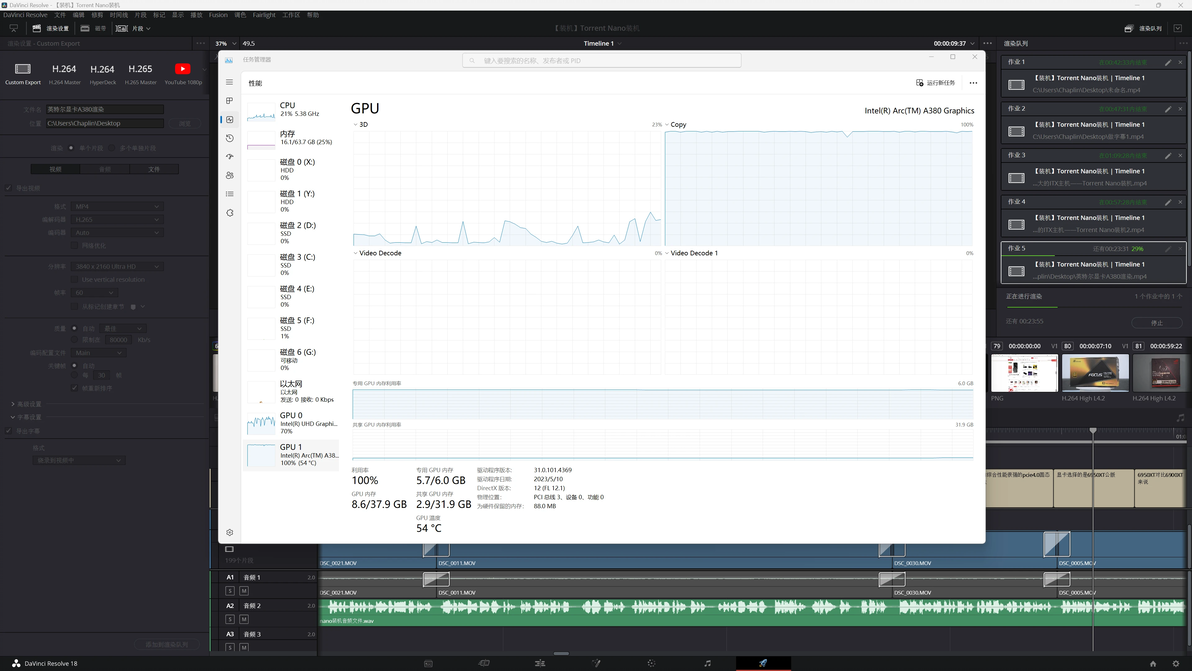1192x671 pixels.
Task: Open the Deliver page rocket icon
Action: [762, 663]
